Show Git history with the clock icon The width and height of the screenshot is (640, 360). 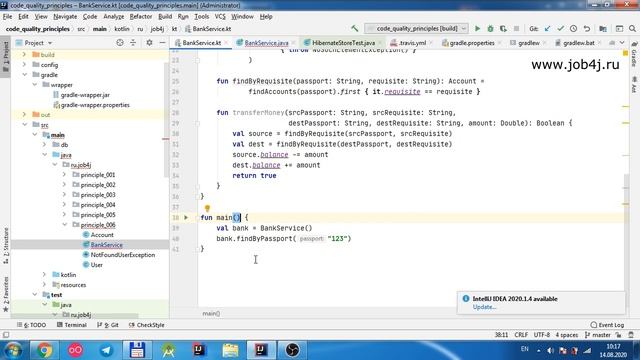click(573, 29)
